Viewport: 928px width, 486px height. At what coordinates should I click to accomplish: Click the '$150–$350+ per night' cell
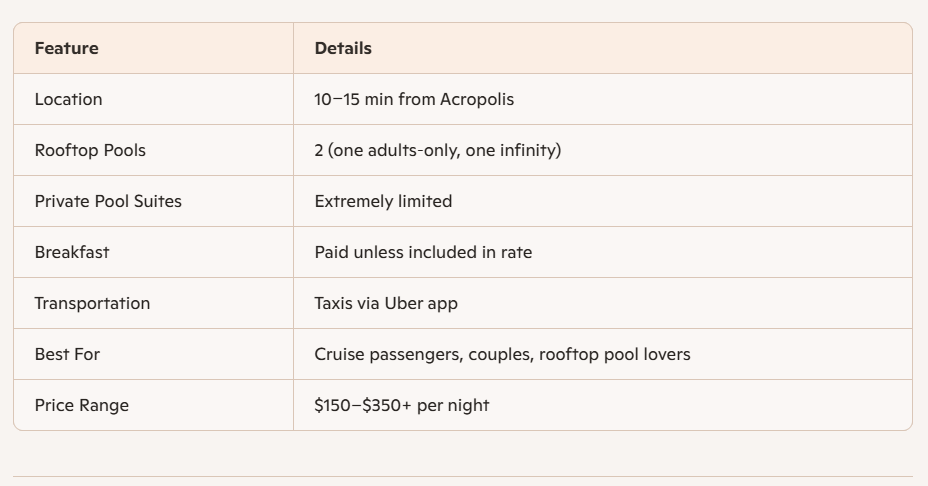click(401, 405)
